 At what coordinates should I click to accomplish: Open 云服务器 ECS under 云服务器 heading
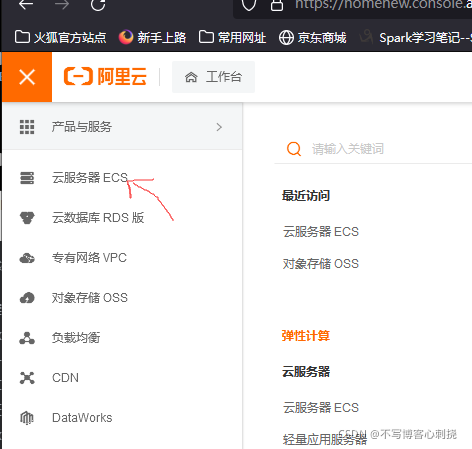(x=321, y=408)
